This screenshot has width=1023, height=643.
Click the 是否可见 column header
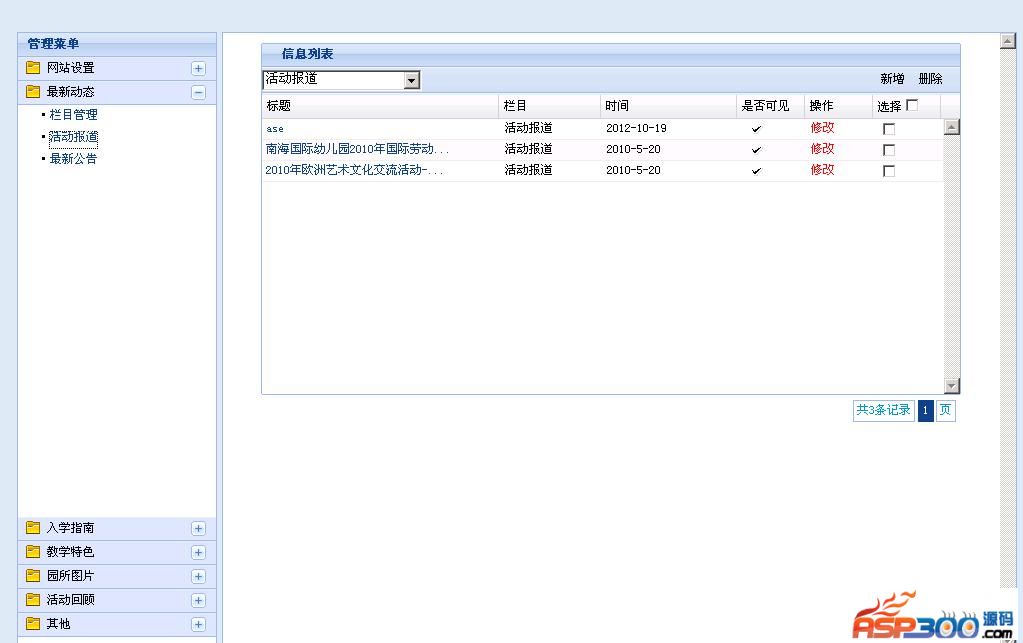tap(765, 106)
